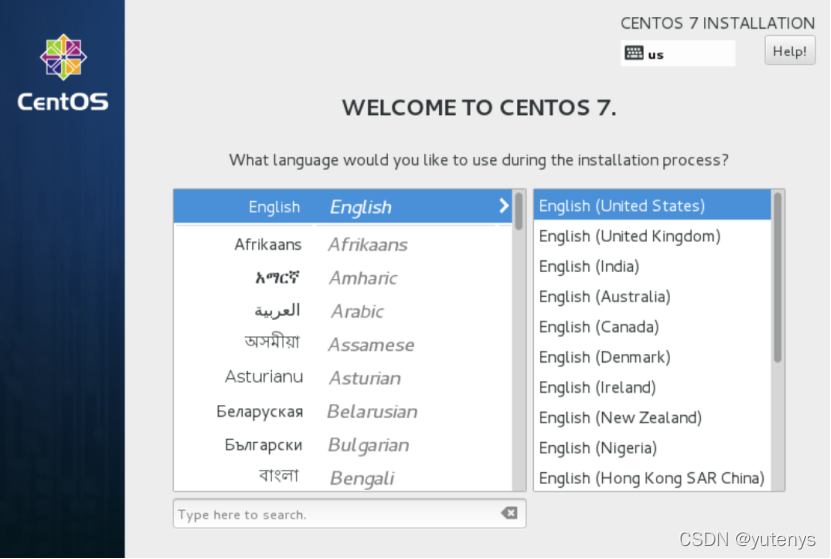Pick Asturian from the language list

[343, 378]
